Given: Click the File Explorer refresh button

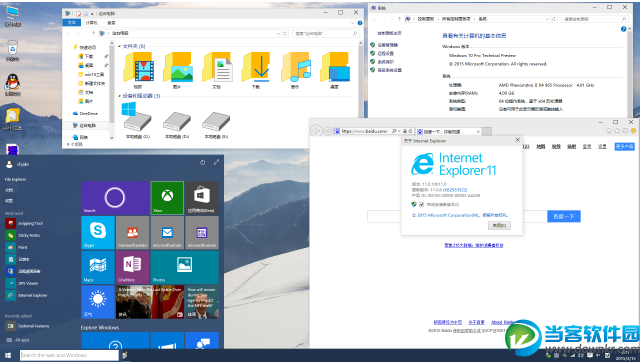Looking at the screenshot, I should pyautogui.click(x=285, y=34).
